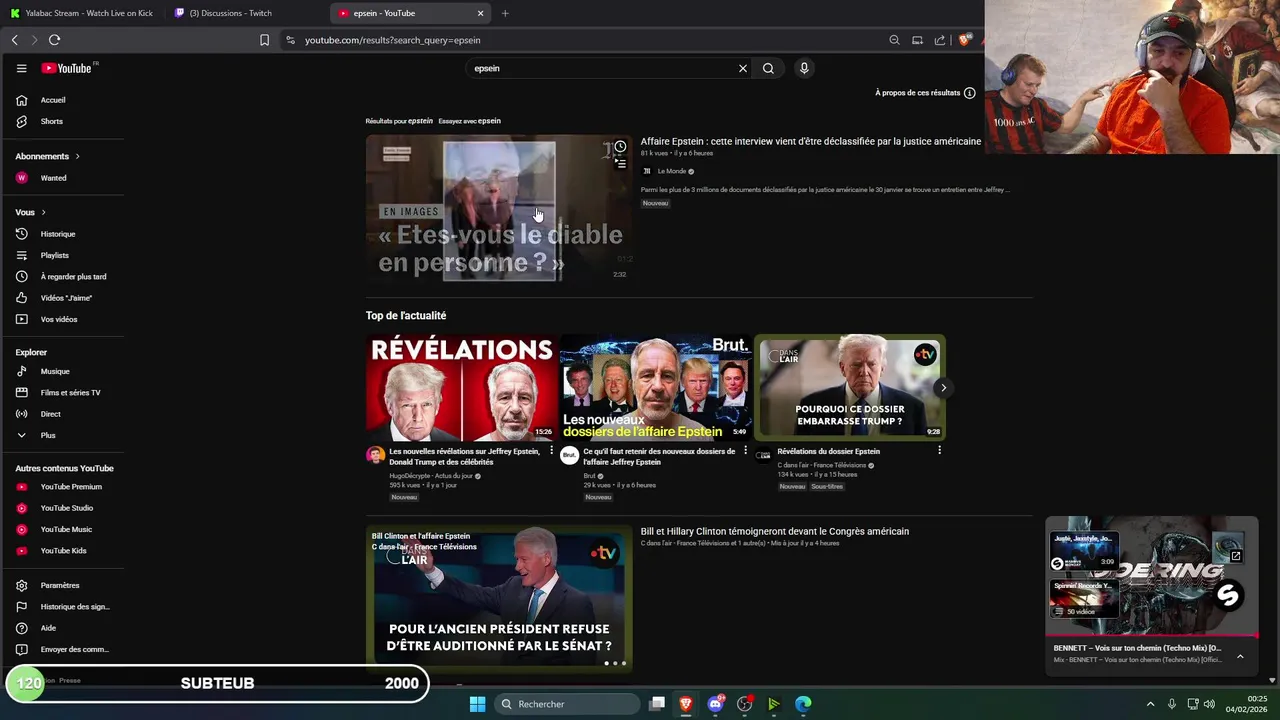Add Le Monde video to Watch Later
1280x720 pixels.
tap(620, 147)
